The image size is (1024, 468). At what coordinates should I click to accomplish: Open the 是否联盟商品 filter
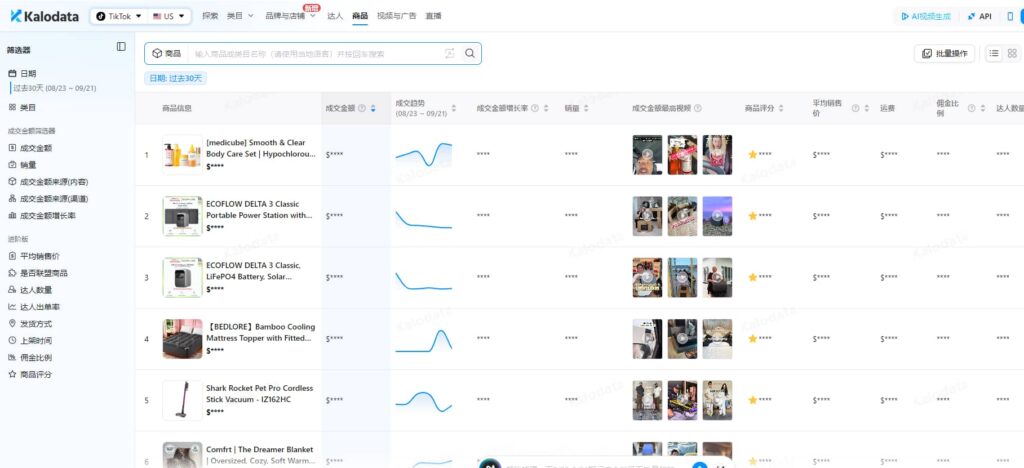38,273
